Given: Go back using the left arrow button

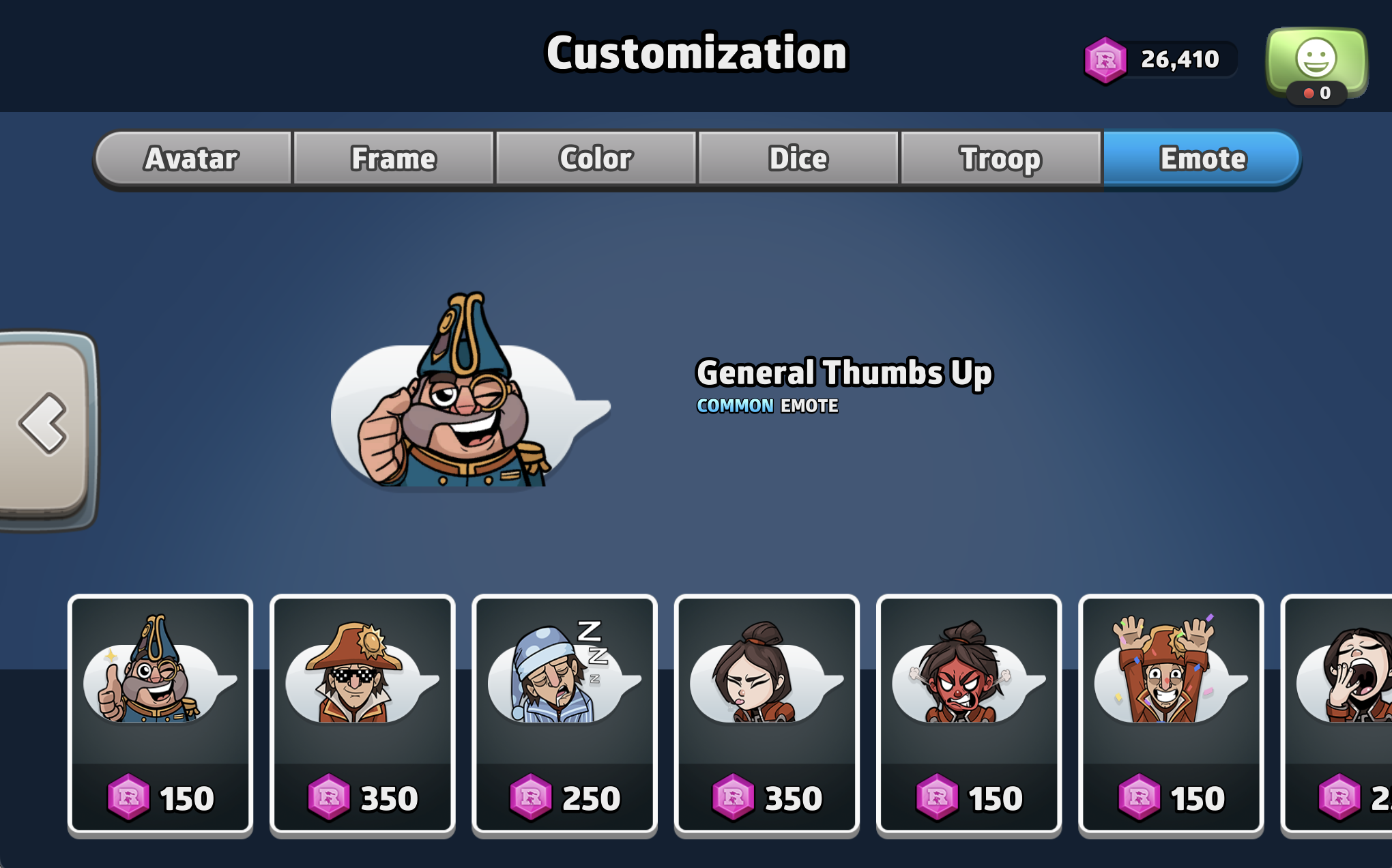Looking at the screenshot, I should tap(45, 429).
